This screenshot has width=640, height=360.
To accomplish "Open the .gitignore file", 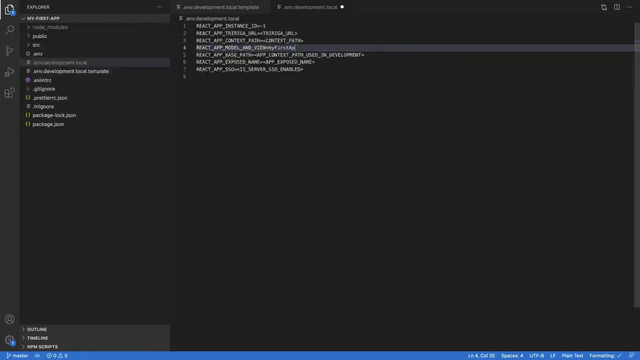I will coord(44,89).
